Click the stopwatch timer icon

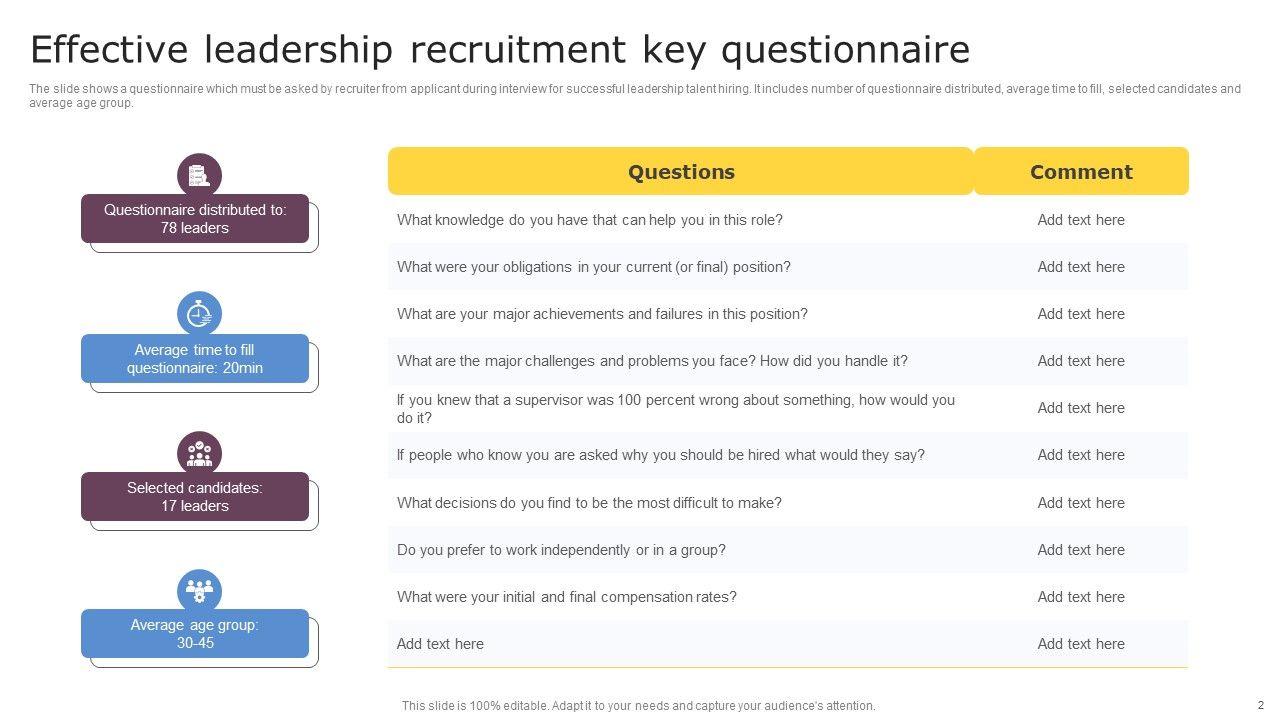tap(199, 314)
